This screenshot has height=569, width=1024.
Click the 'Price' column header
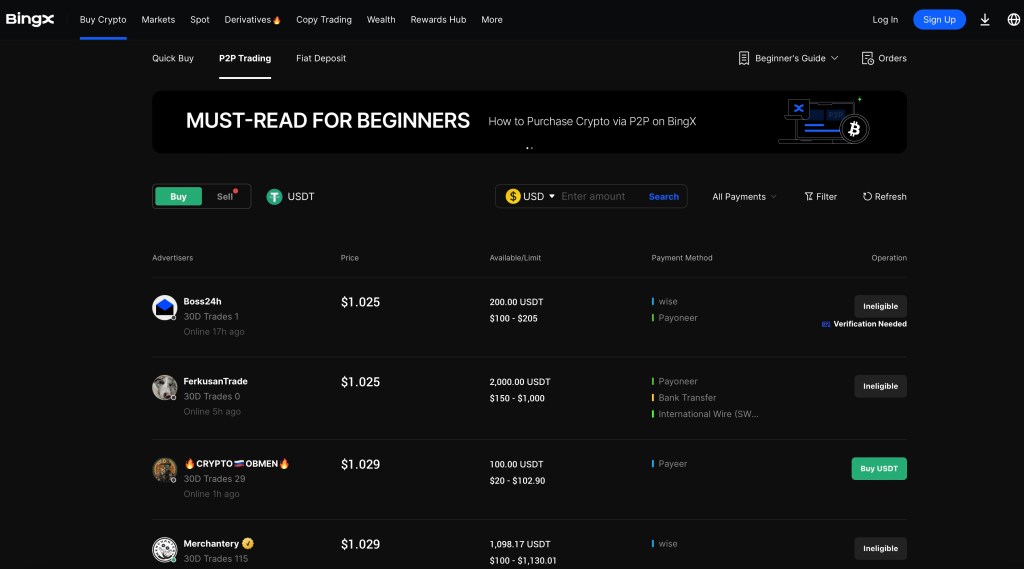pyautogui.click(x=349, y=258)
